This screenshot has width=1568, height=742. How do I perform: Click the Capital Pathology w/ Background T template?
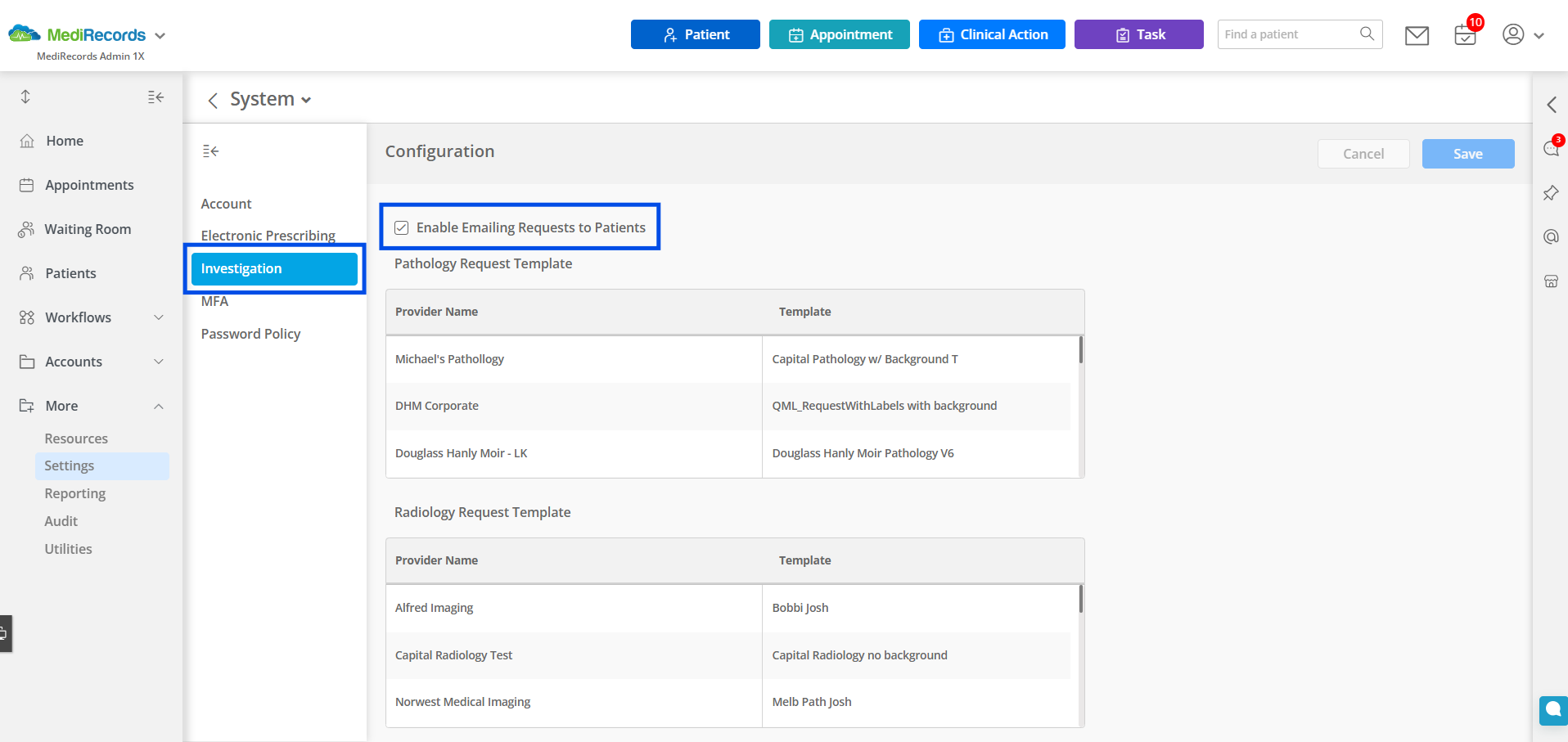[x=865, y=359]
